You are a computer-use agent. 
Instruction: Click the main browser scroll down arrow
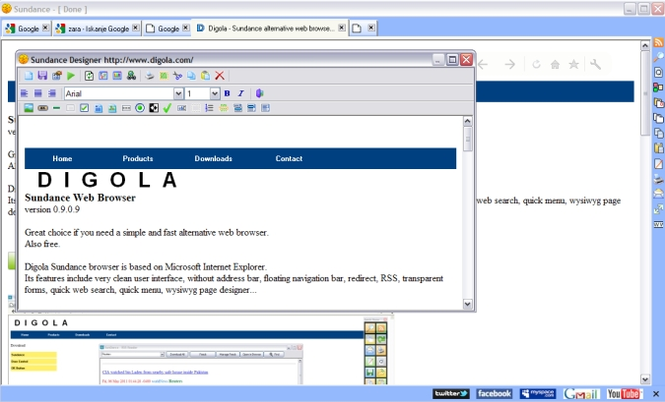click(645, 379)
